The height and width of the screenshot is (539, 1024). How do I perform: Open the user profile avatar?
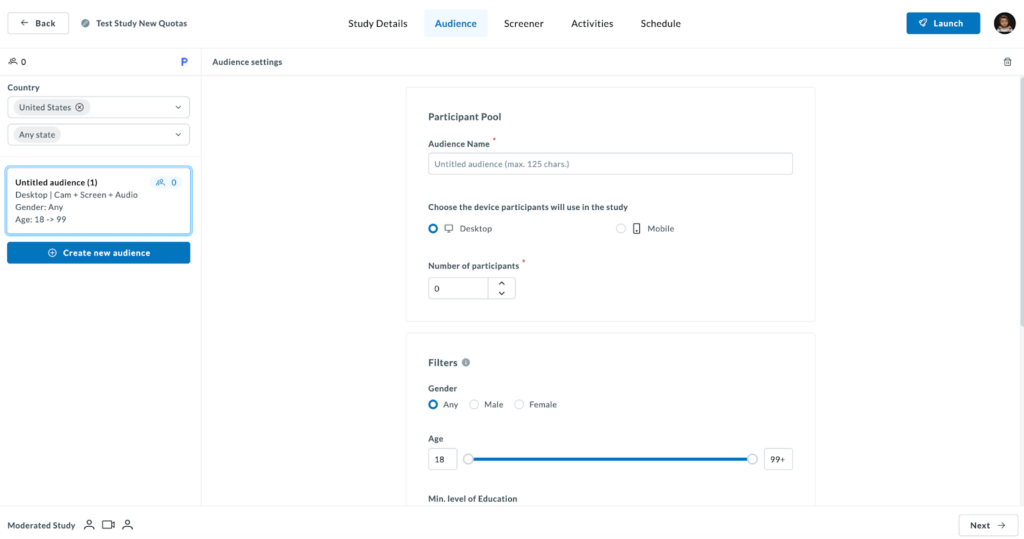pyautogui.click(x=1004, y=23)
